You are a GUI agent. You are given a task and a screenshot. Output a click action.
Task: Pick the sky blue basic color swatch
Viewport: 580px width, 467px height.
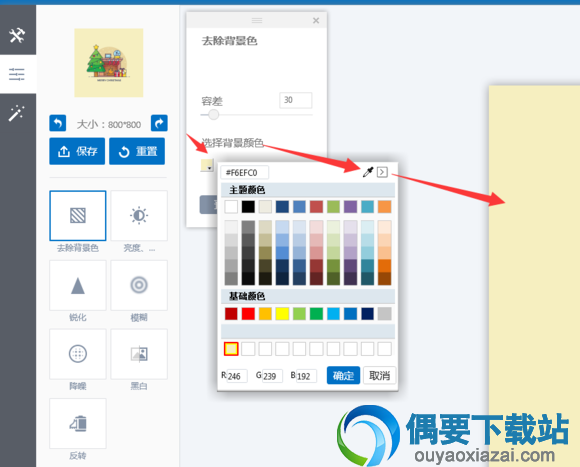[x=333, y=314]
